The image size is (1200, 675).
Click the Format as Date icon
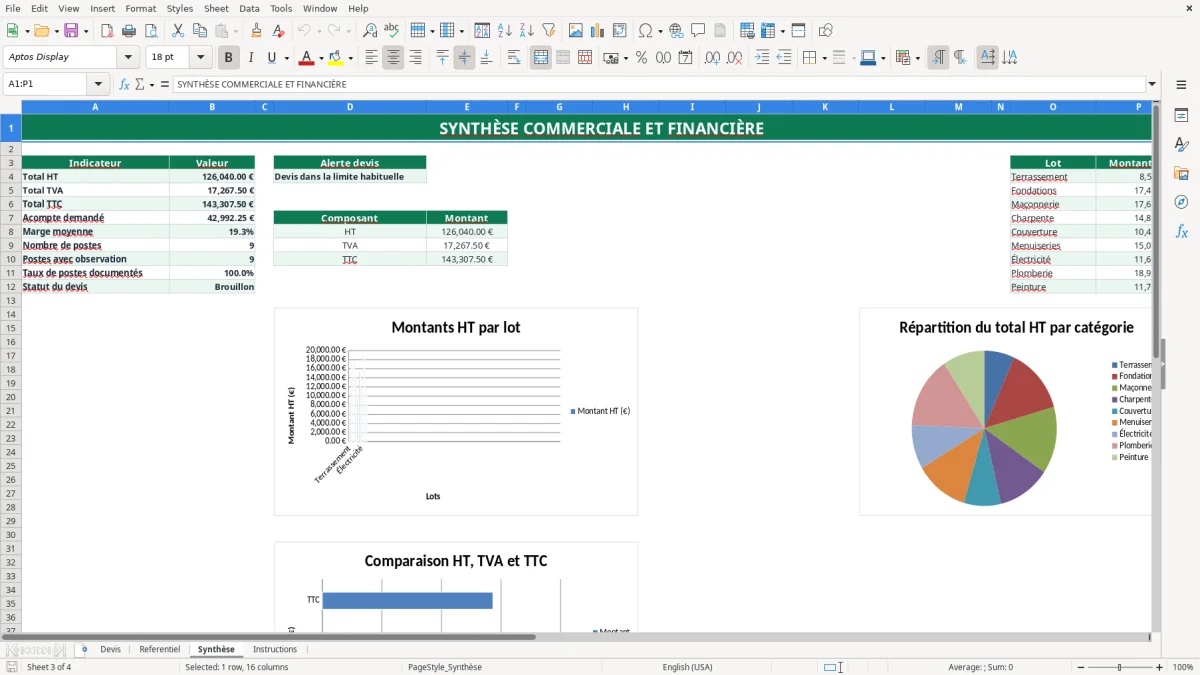coord(685,58)
